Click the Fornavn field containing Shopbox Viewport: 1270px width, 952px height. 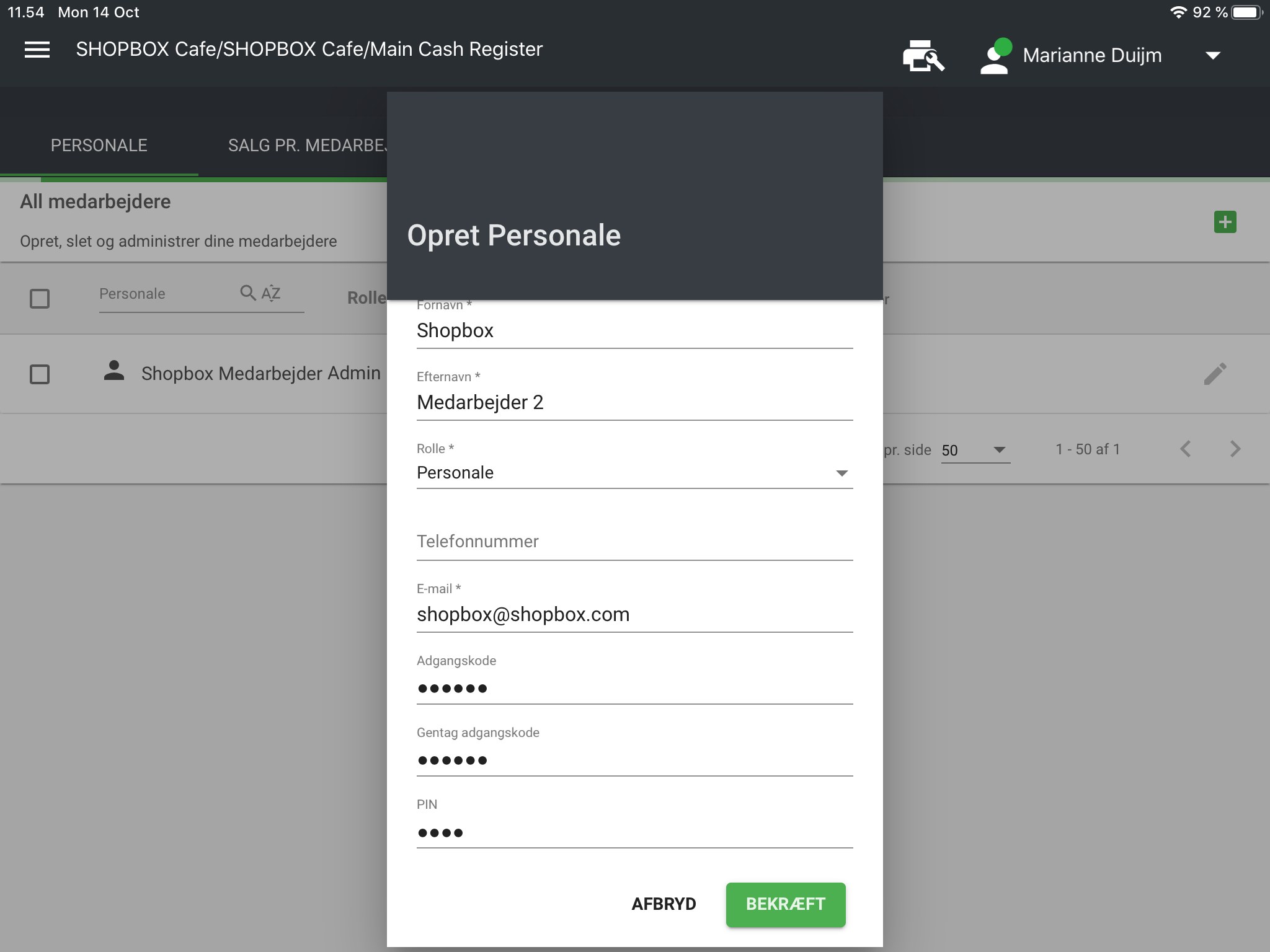click(635, 330)
